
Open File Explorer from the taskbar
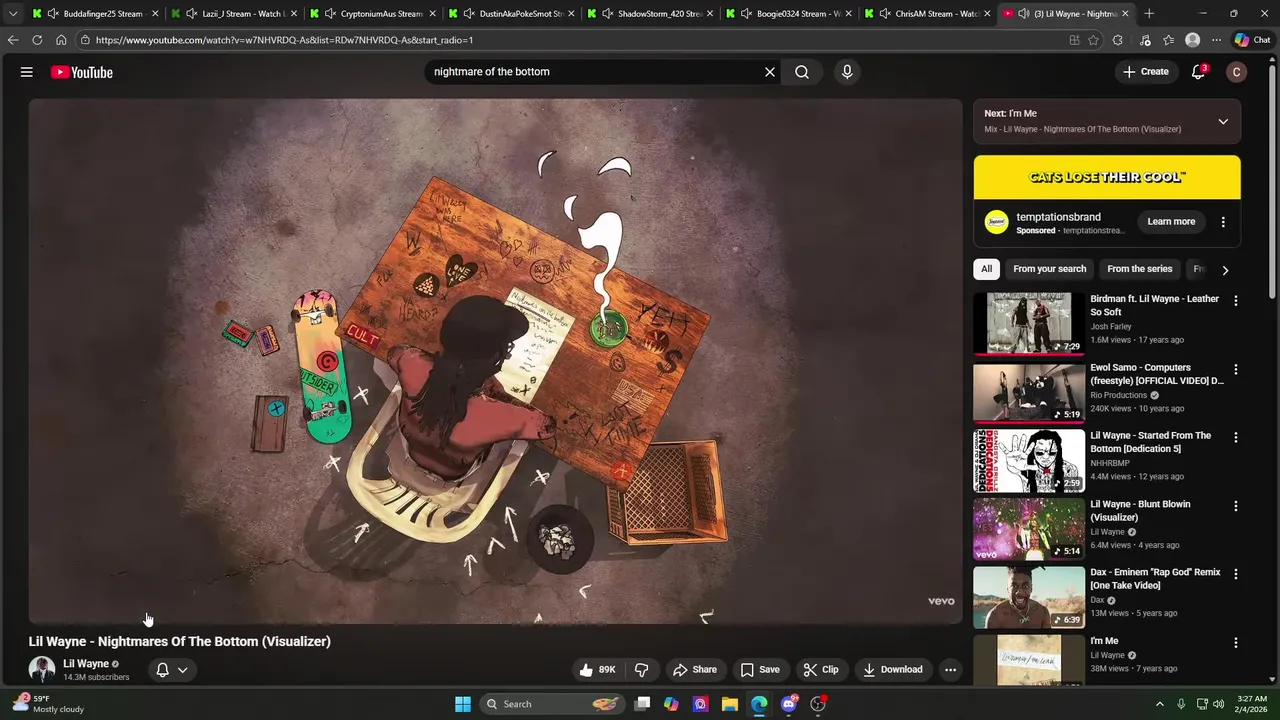tap(730, 704)
